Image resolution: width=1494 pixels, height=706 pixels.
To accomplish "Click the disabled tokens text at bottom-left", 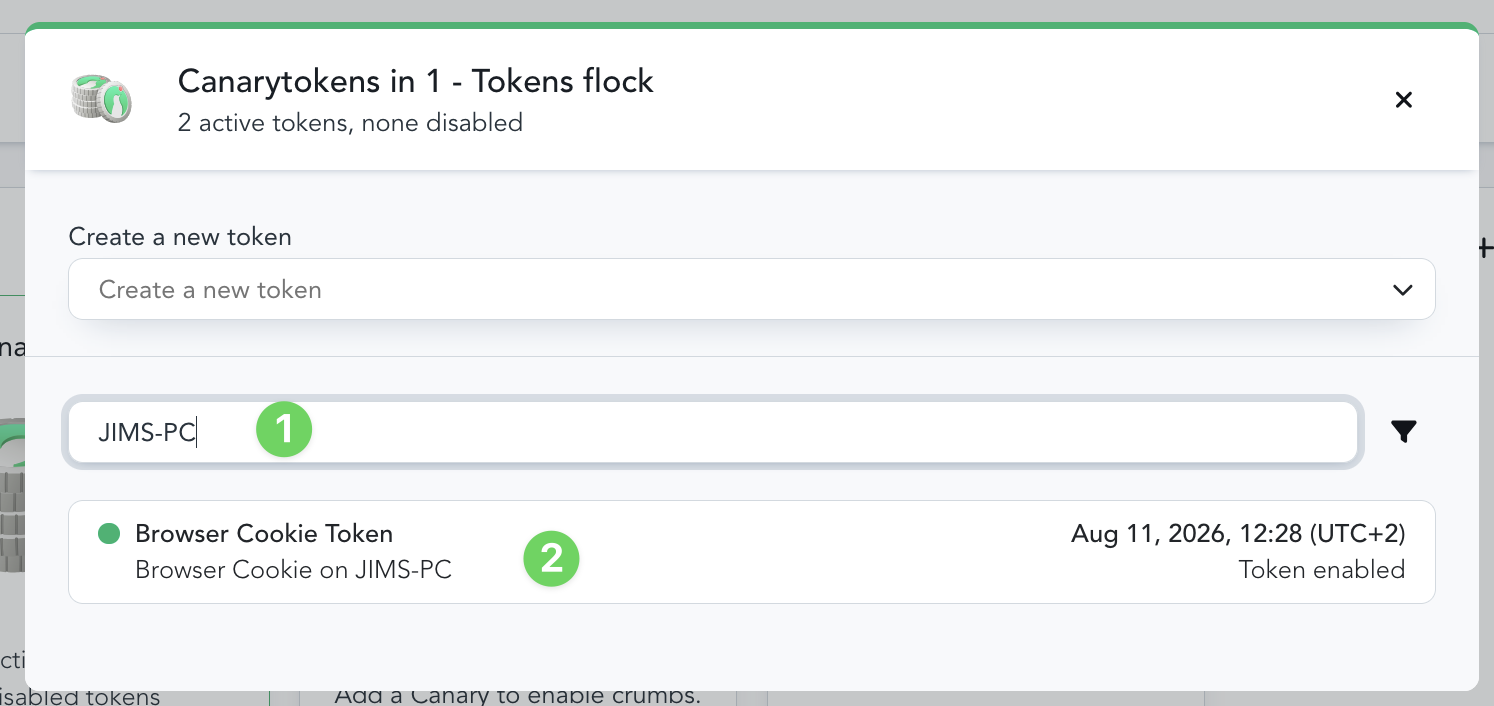I will 80,697.
